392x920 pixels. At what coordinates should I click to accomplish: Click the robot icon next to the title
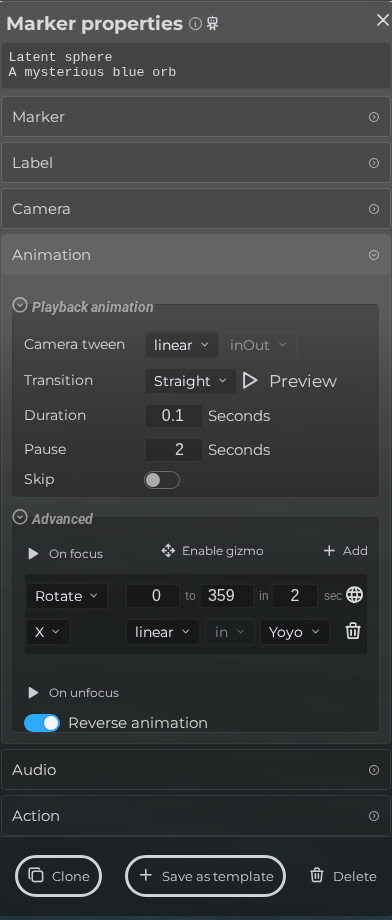click(x=212, y=23)
